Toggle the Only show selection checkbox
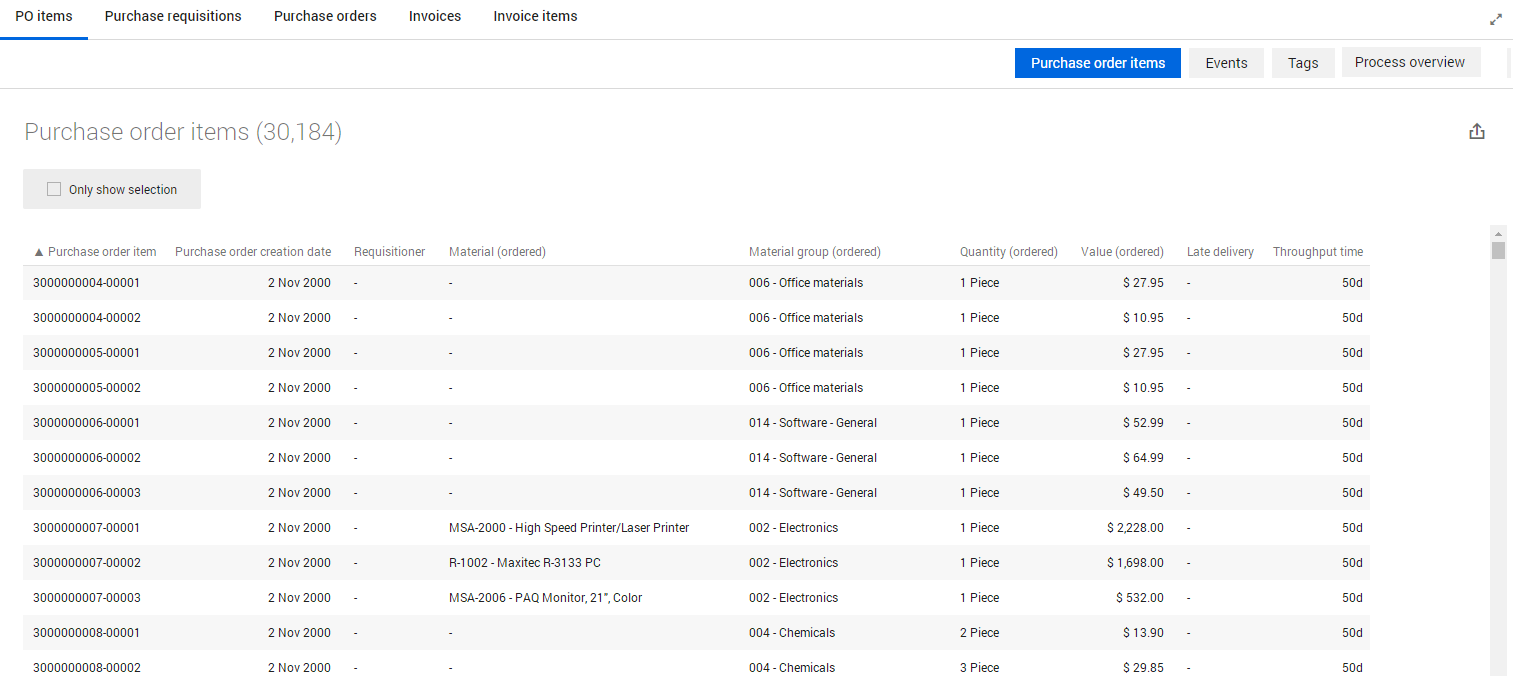Image resolution: width=1513 pixels, height=676 pixels. (x=54, y=190)
